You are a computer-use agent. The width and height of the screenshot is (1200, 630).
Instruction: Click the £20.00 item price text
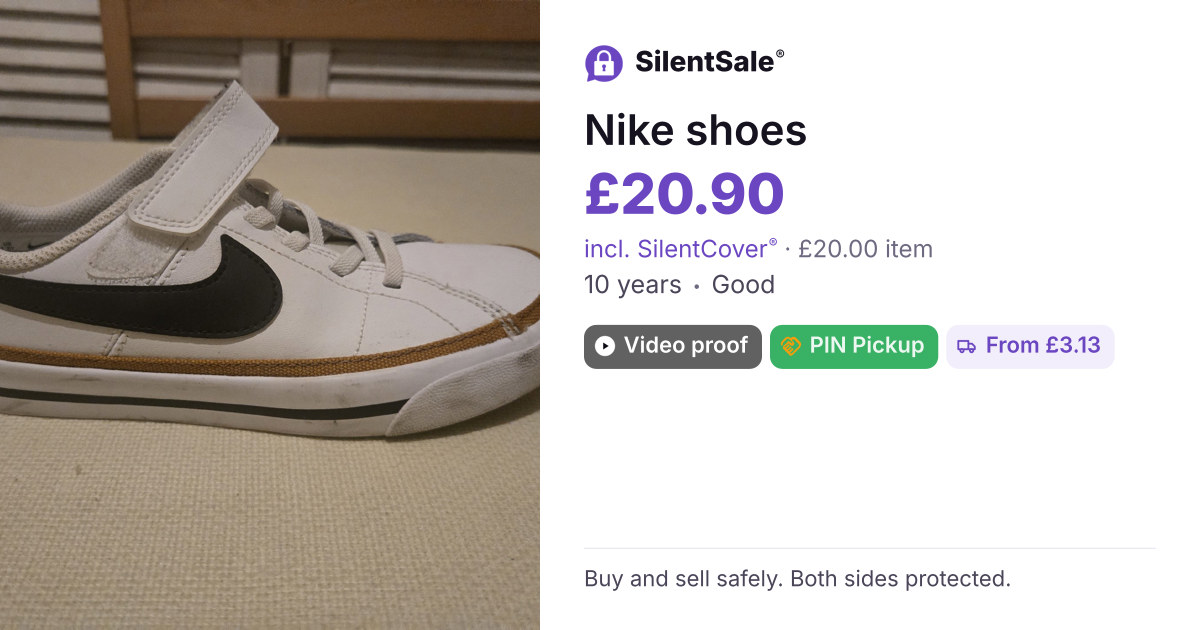[866, 249]
